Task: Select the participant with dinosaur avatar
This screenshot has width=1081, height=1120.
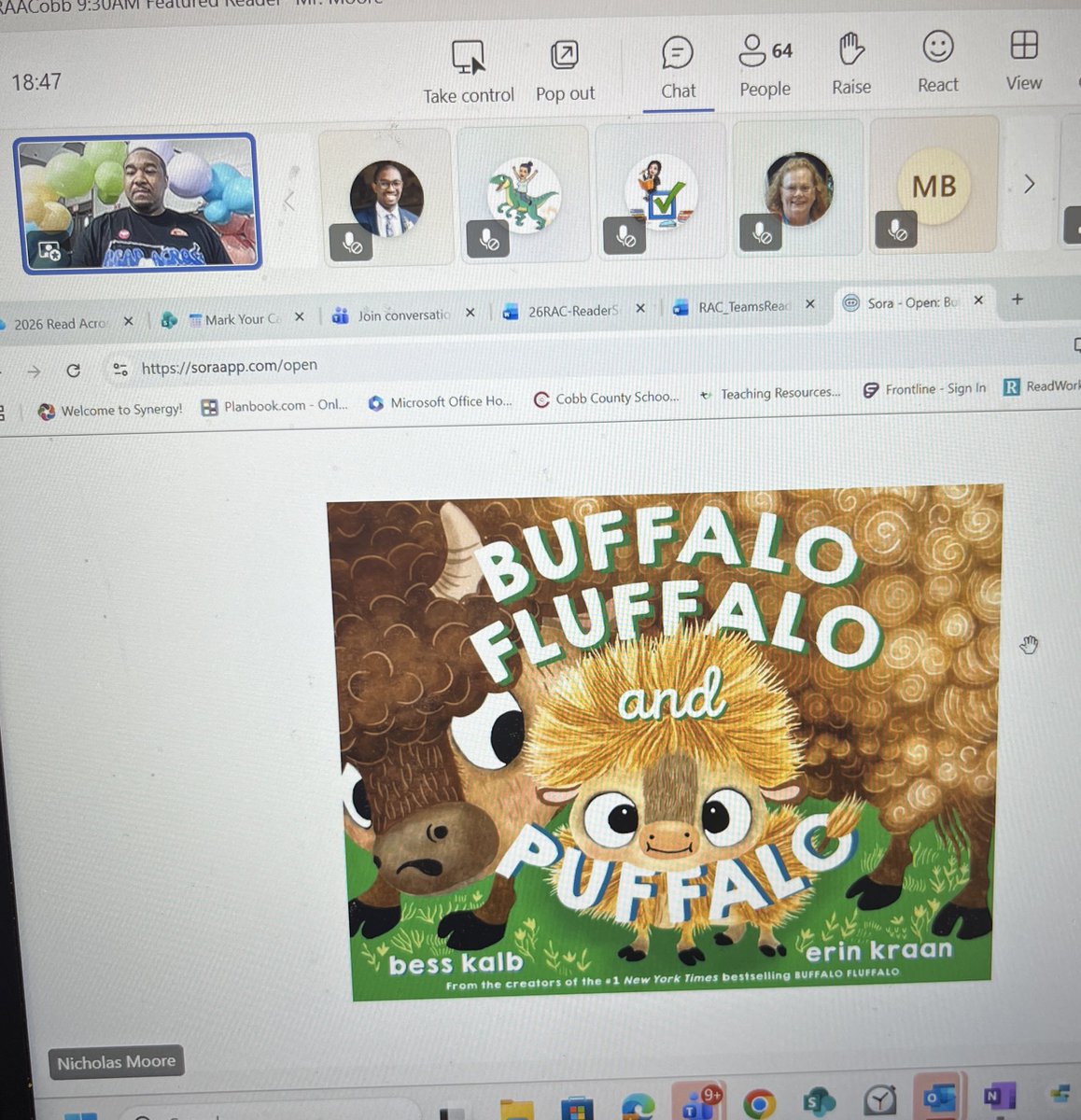Action: coord(523,192)
